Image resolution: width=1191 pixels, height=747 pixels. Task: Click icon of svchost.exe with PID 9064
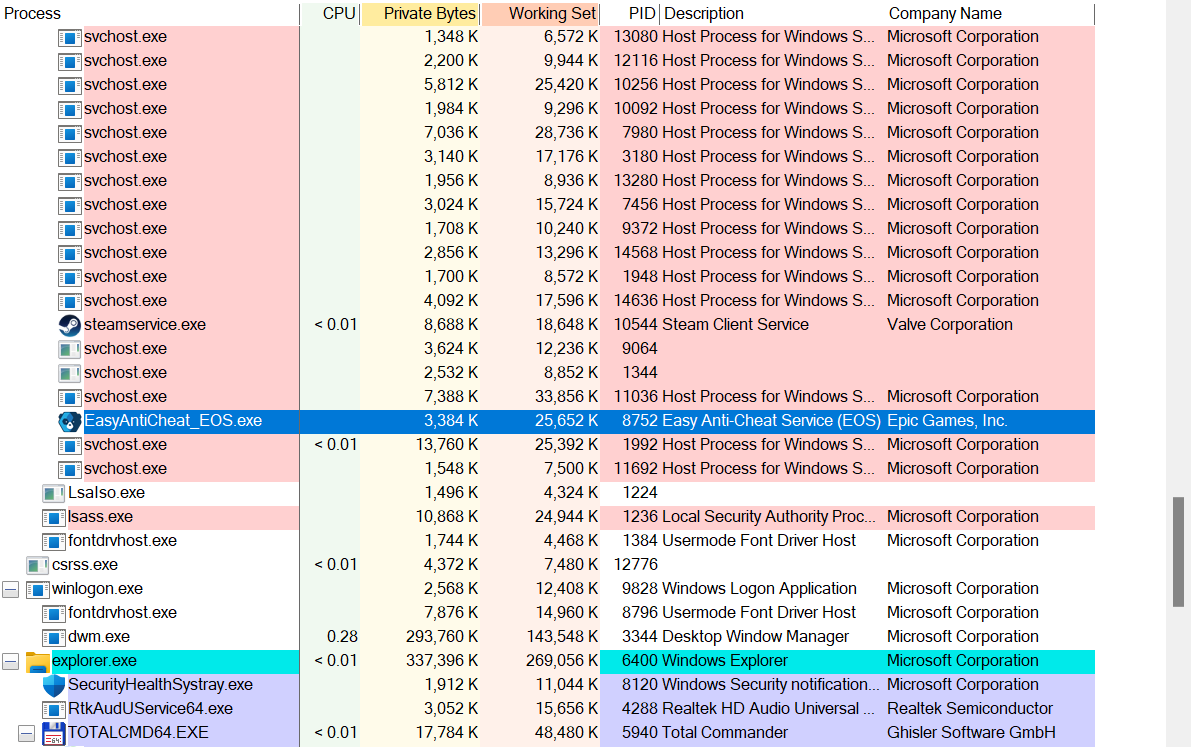pos(70,349)
